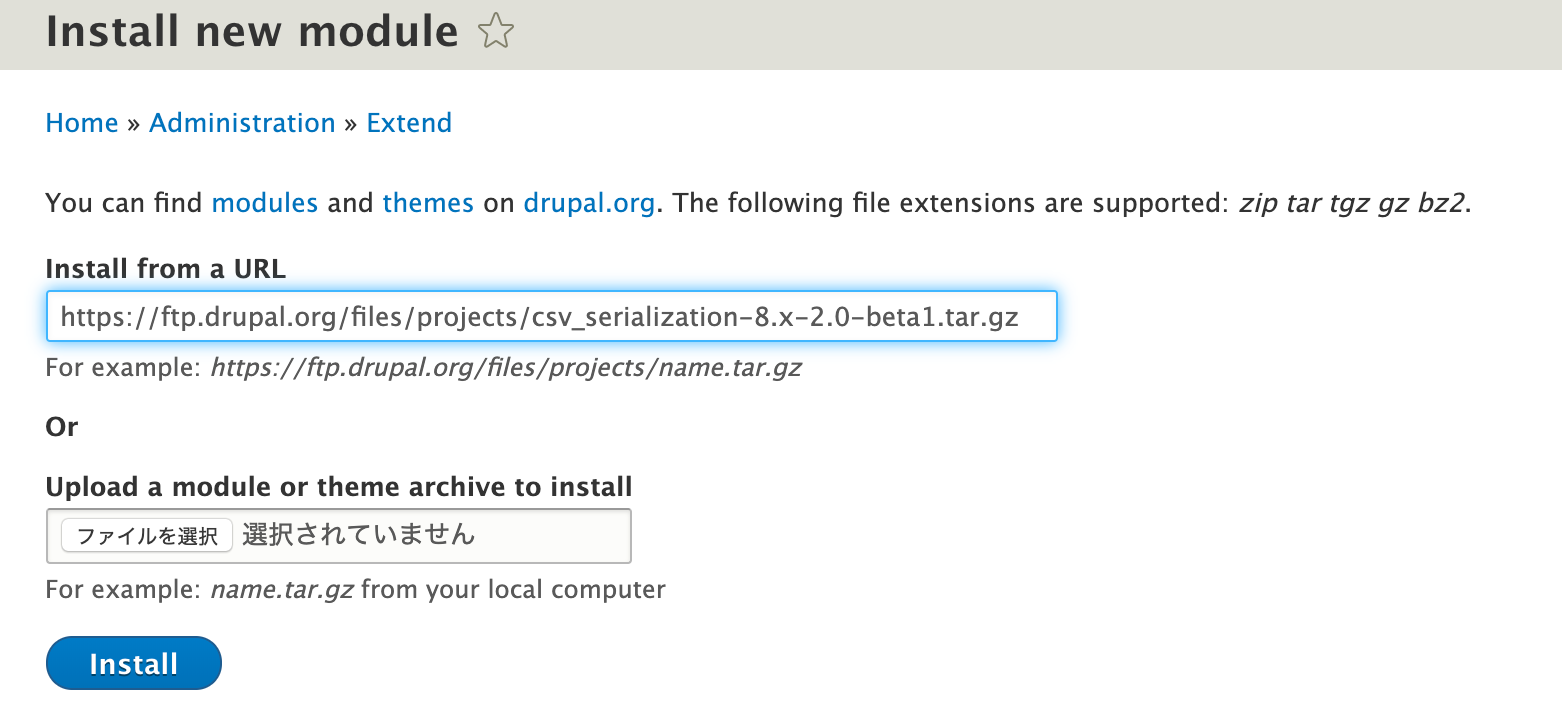Click the "Install from a URL" label
Image resolution: width=1562 pixels, height=708 pixels.
click(166, 269)
